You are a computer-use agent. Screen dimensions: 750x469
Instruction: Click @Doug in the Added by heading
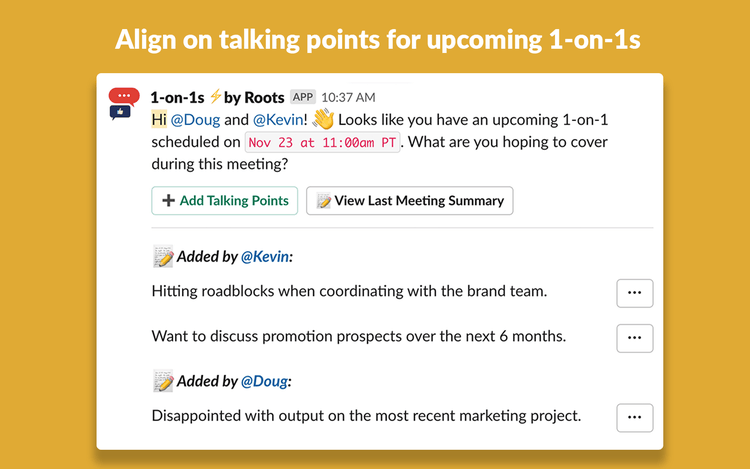pos(265,381)
